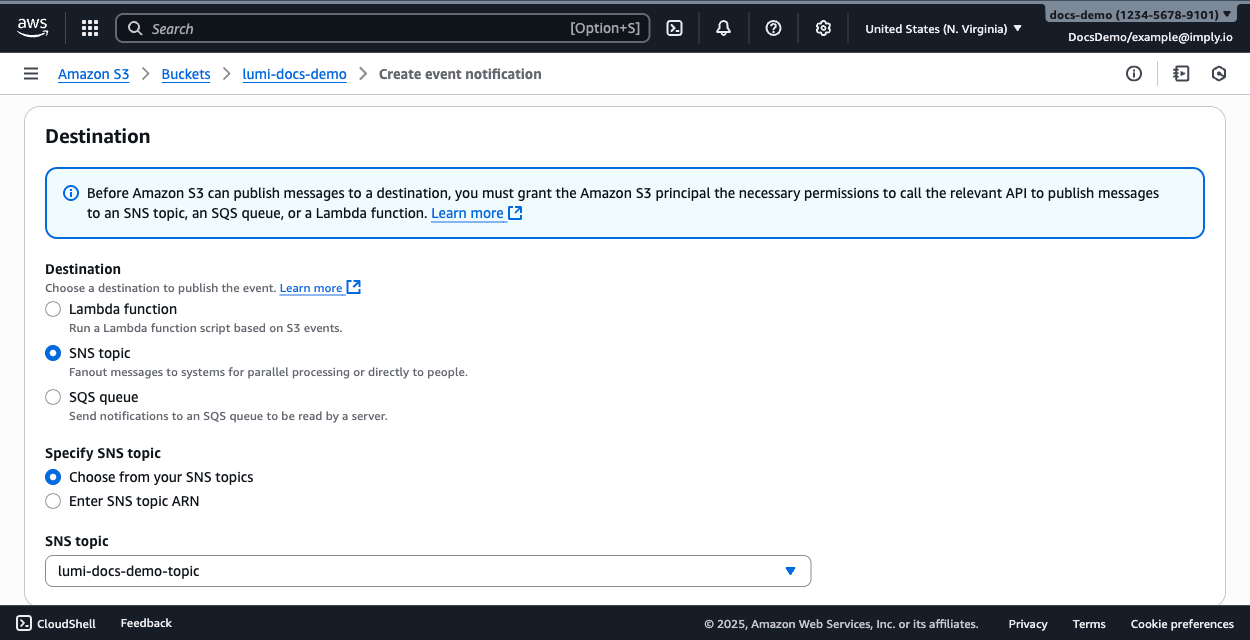Go to Buckets breadcrumb

(x=186, y=74)
